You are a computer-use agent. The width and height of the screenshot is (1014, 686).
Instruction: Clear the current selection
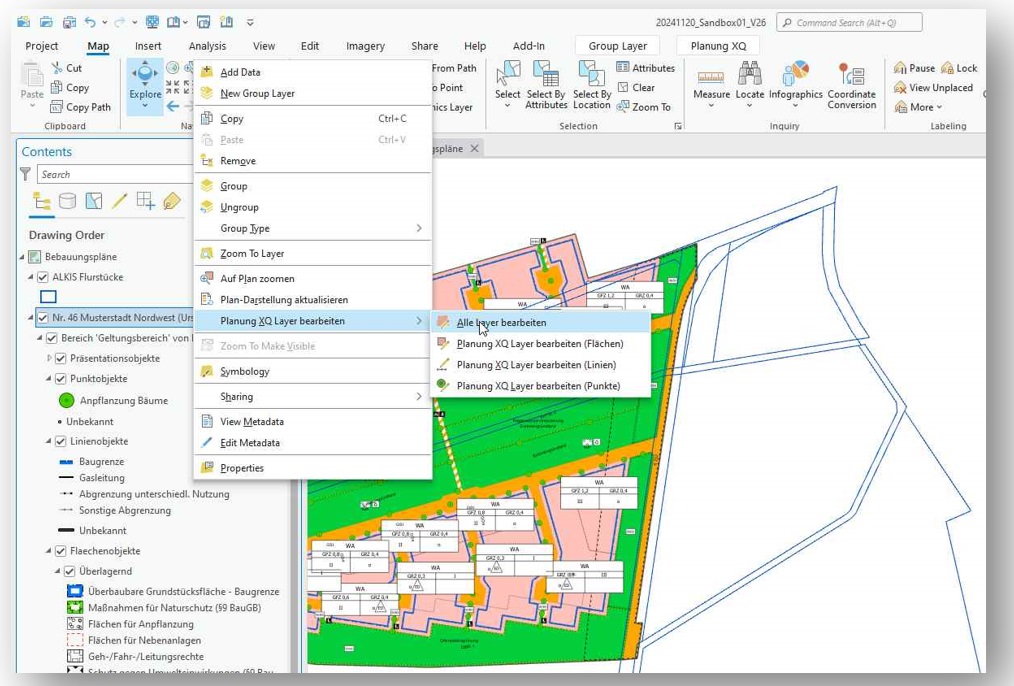[636, 87]
